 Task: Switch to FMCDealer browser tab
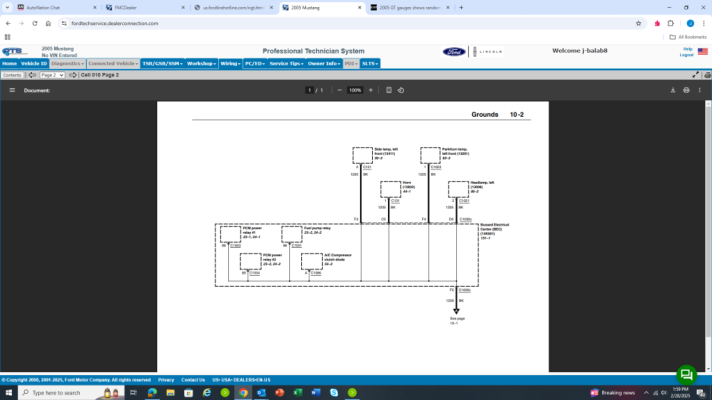point(143,8)
